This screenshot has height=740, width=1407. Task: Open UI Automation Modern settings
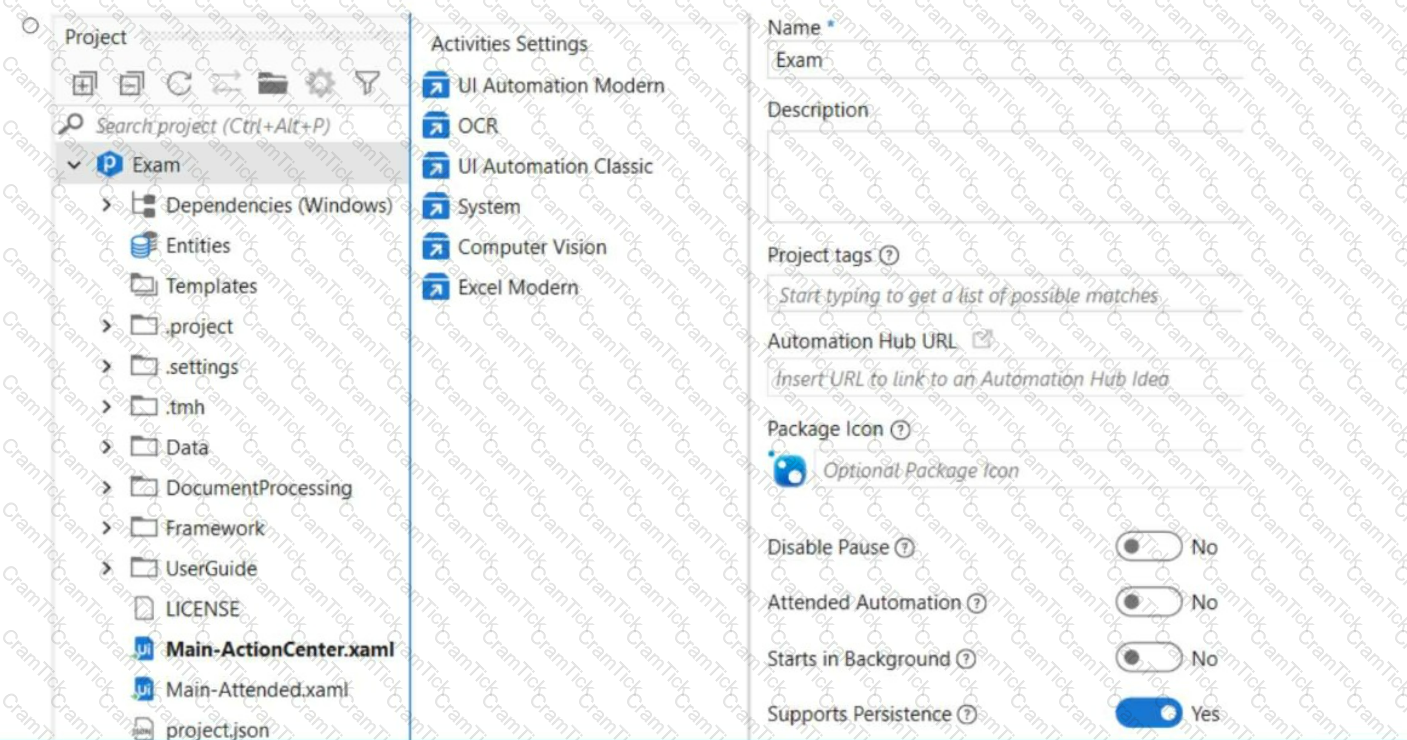[544, 86]
